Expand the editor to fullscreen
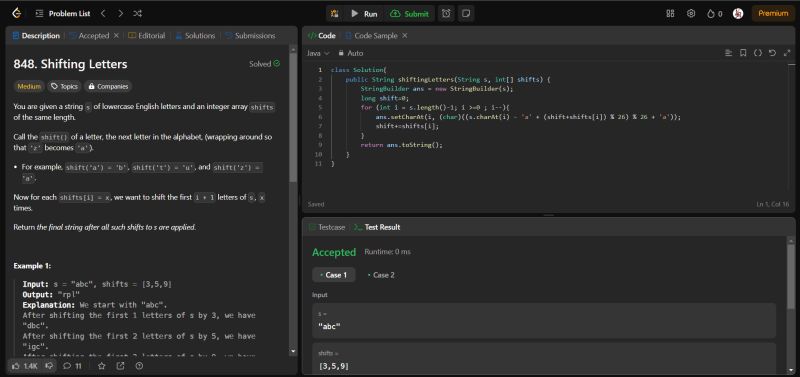800x377 pixels. pos(787,53)
